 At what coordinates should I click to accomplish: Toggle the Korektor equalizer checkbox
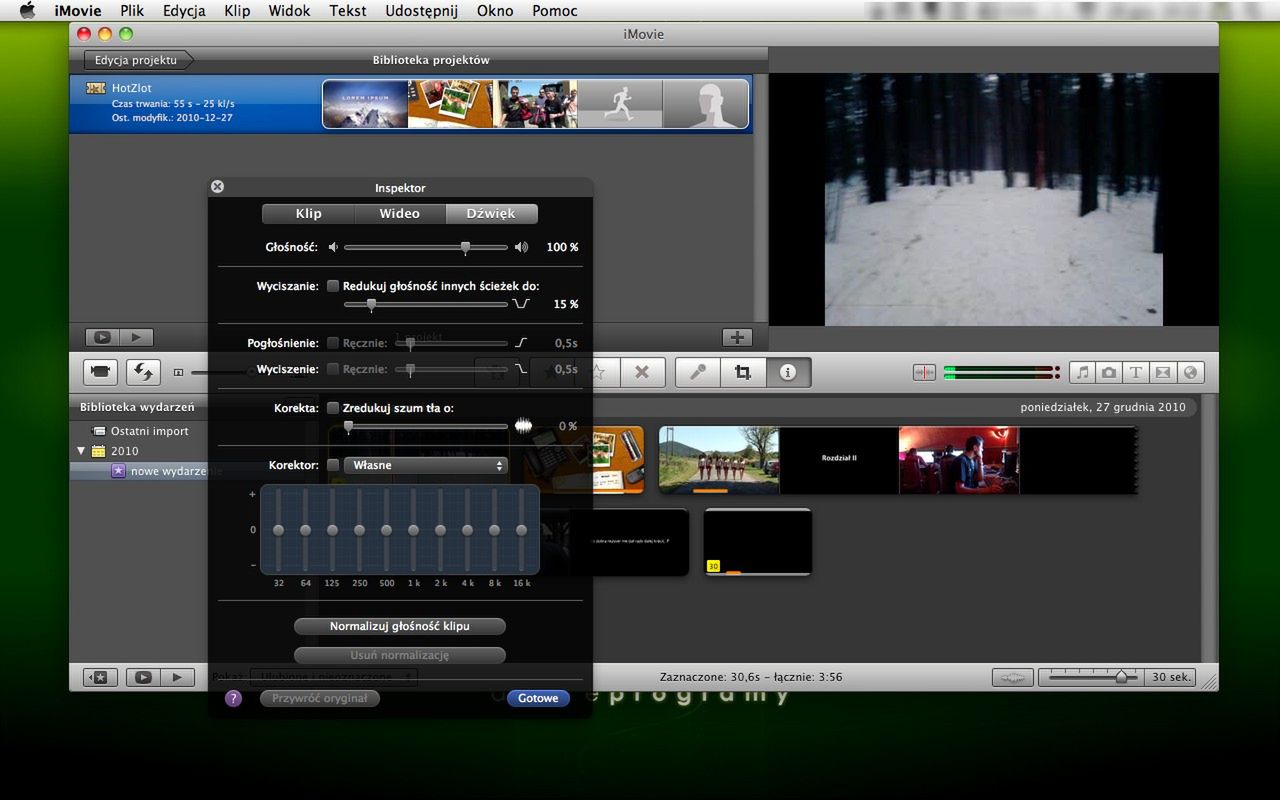334,465
